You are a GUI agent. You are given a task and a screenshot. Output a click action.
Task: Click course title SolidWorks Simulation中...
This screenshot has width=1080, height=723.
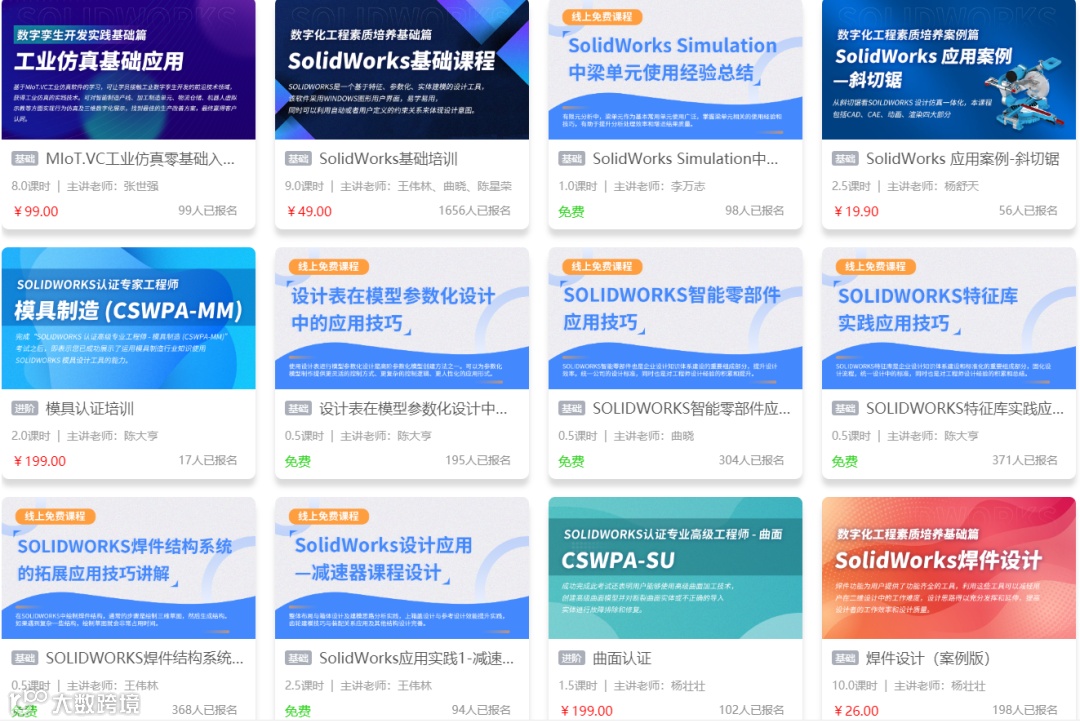pos(685,159)
